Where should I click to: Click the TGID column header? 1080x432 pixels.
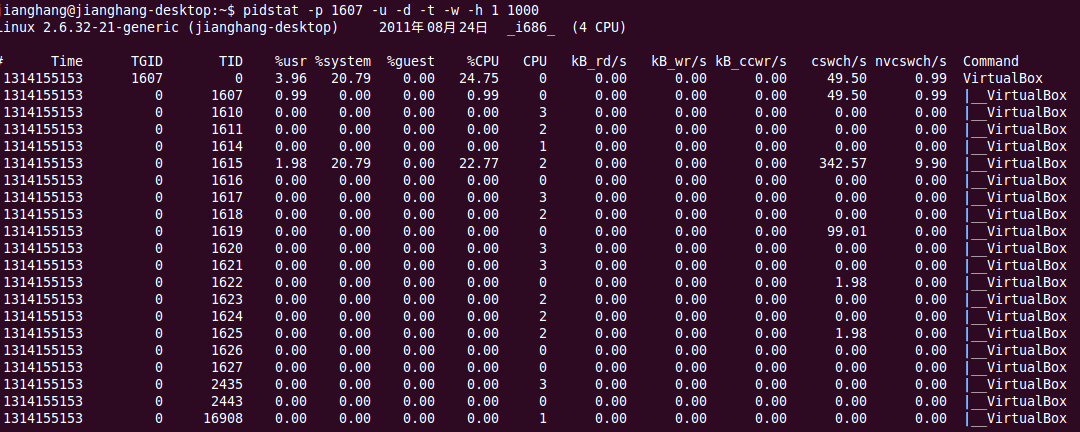[x=147, y=61]
